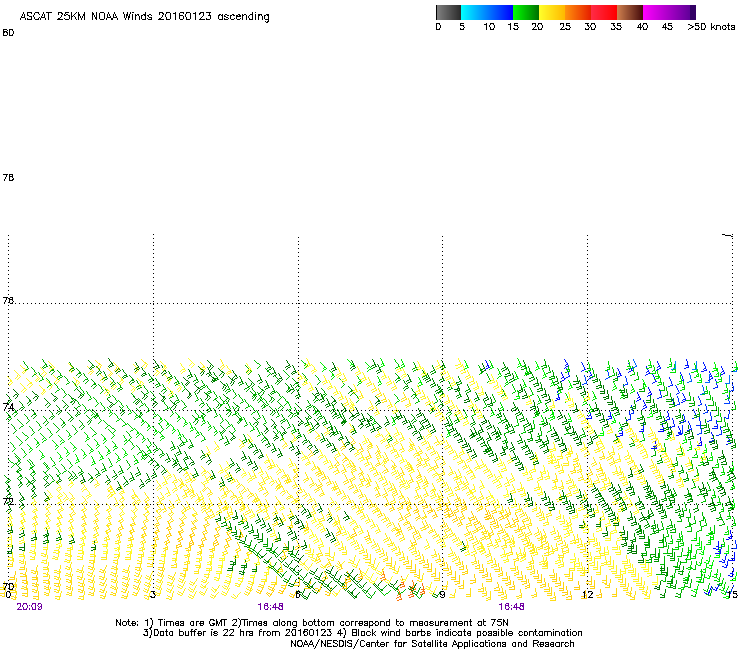Click the 'Data buffer is 22 hrs' note line
Screen dimensions: 740x650
point(362,633)
